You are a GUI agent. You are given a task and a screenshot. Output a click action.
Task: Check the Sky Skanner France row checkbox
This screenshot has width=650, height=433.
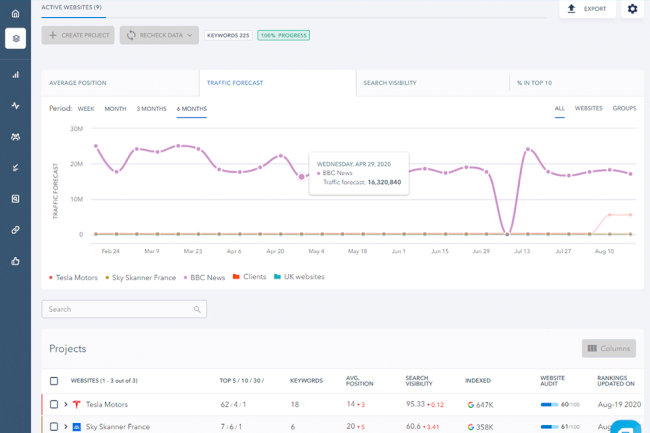tap(54, 427)
